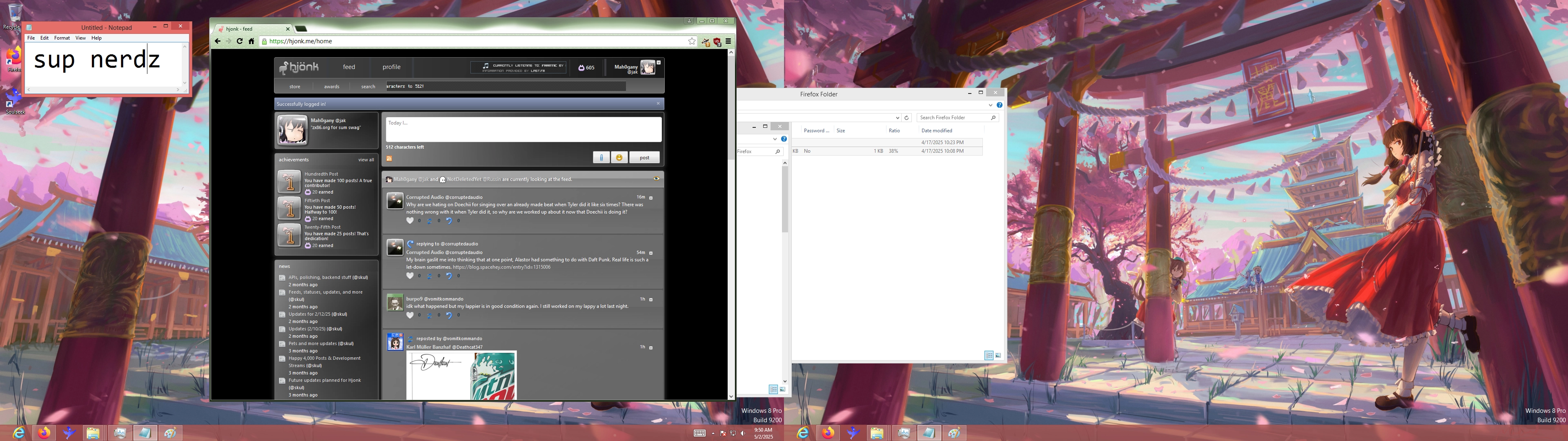Click the Fiftieth Post achievement badge
Image resolution: width=1568 pixels, height=441 pixels.
click(289, 208)
